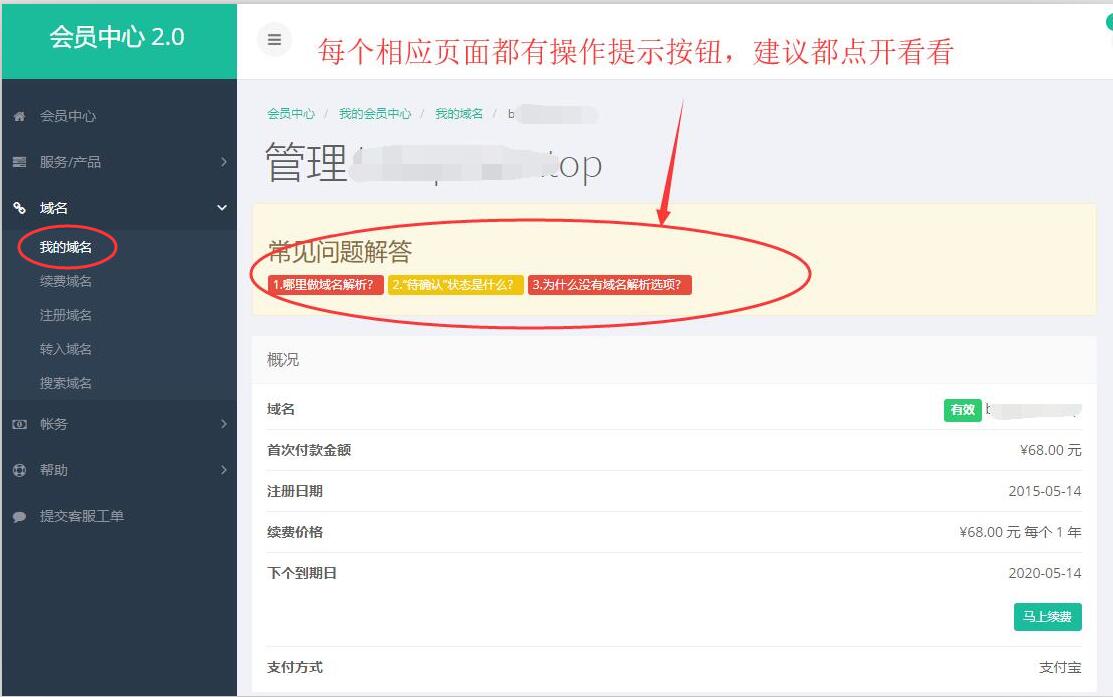1113x697 pixels.
Task: Click the 2015-05-14 registration date value
Action: coord(1045,491)
